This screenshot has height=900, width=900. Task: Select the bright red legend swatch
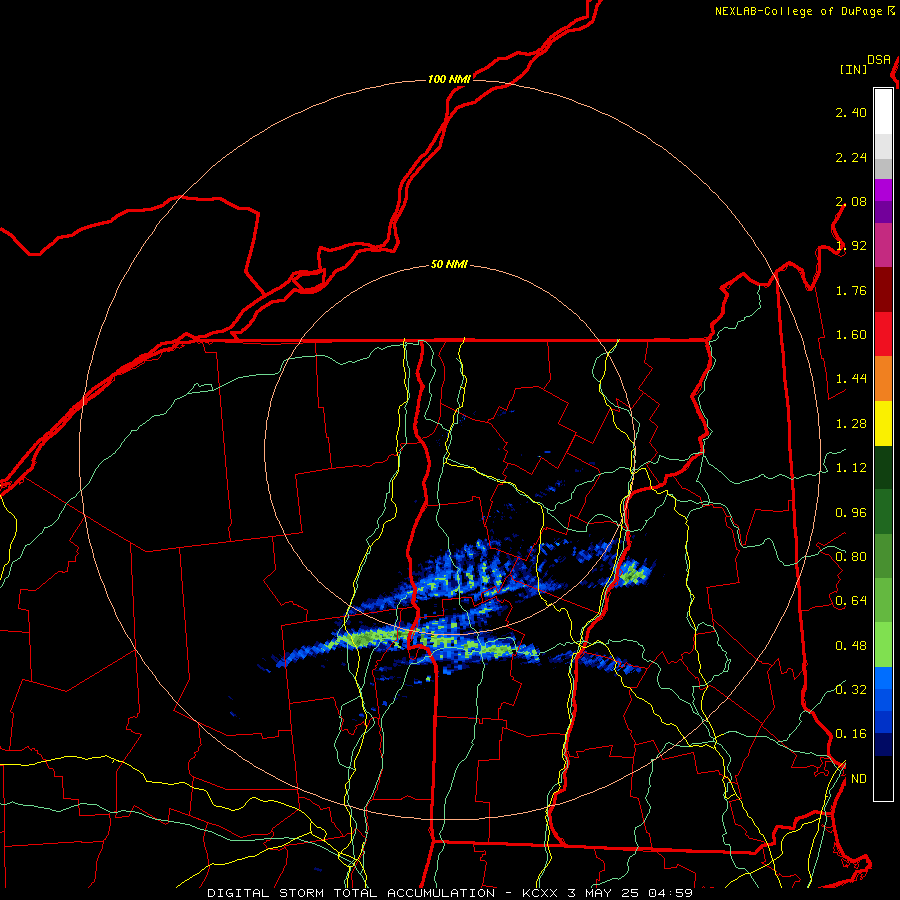883,335
